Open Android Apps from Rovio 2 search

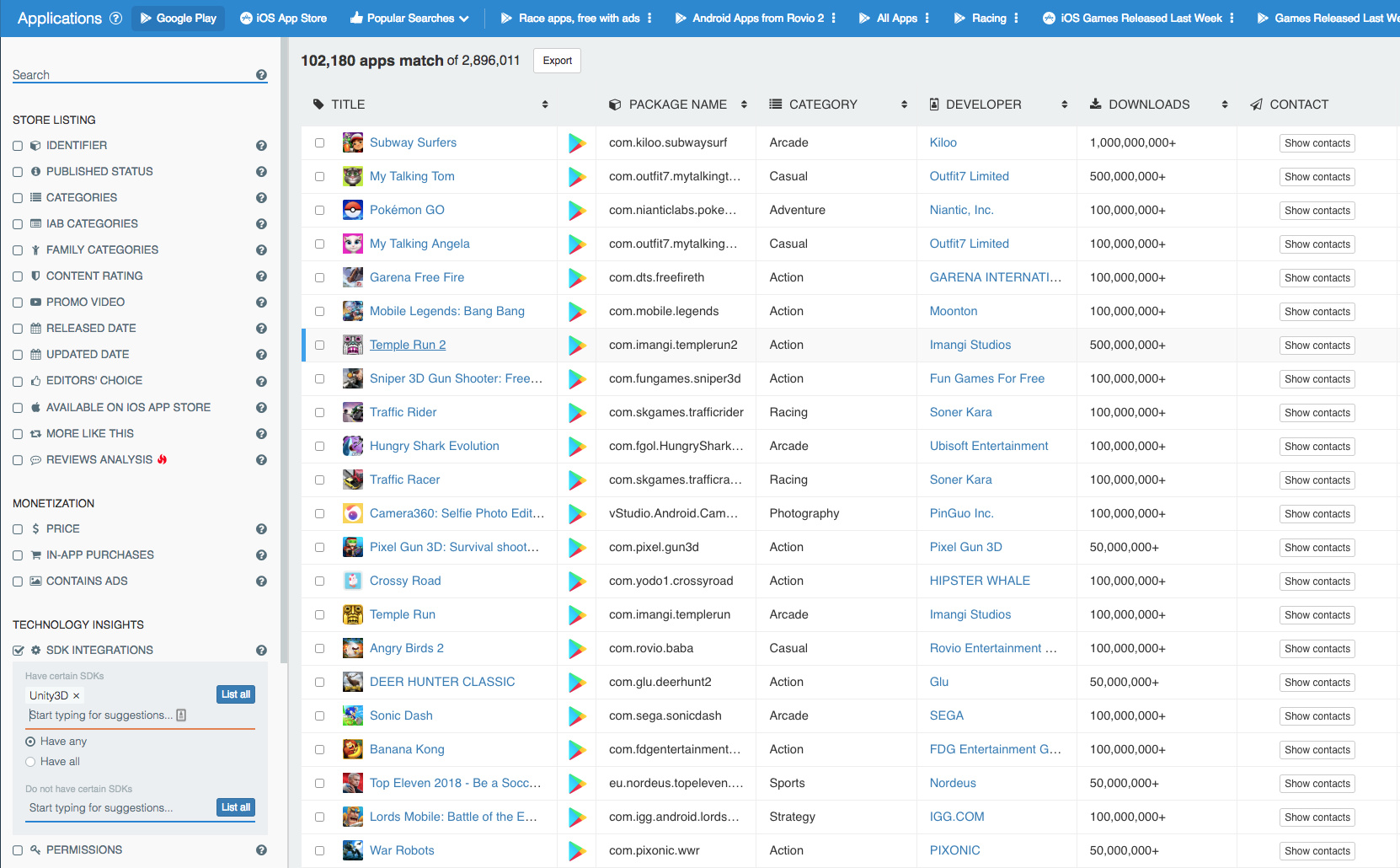tap(750, 18)
